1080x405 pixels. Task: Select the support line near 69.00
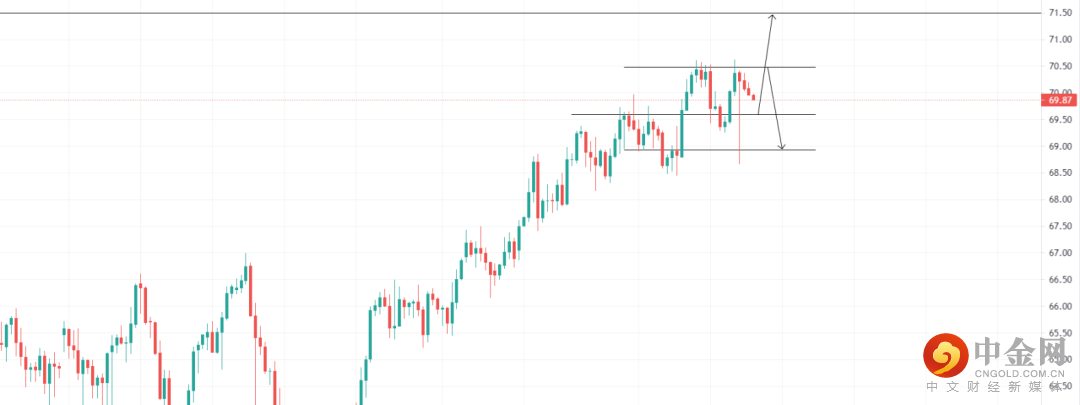pyautogui.click(x=700, y=150)
